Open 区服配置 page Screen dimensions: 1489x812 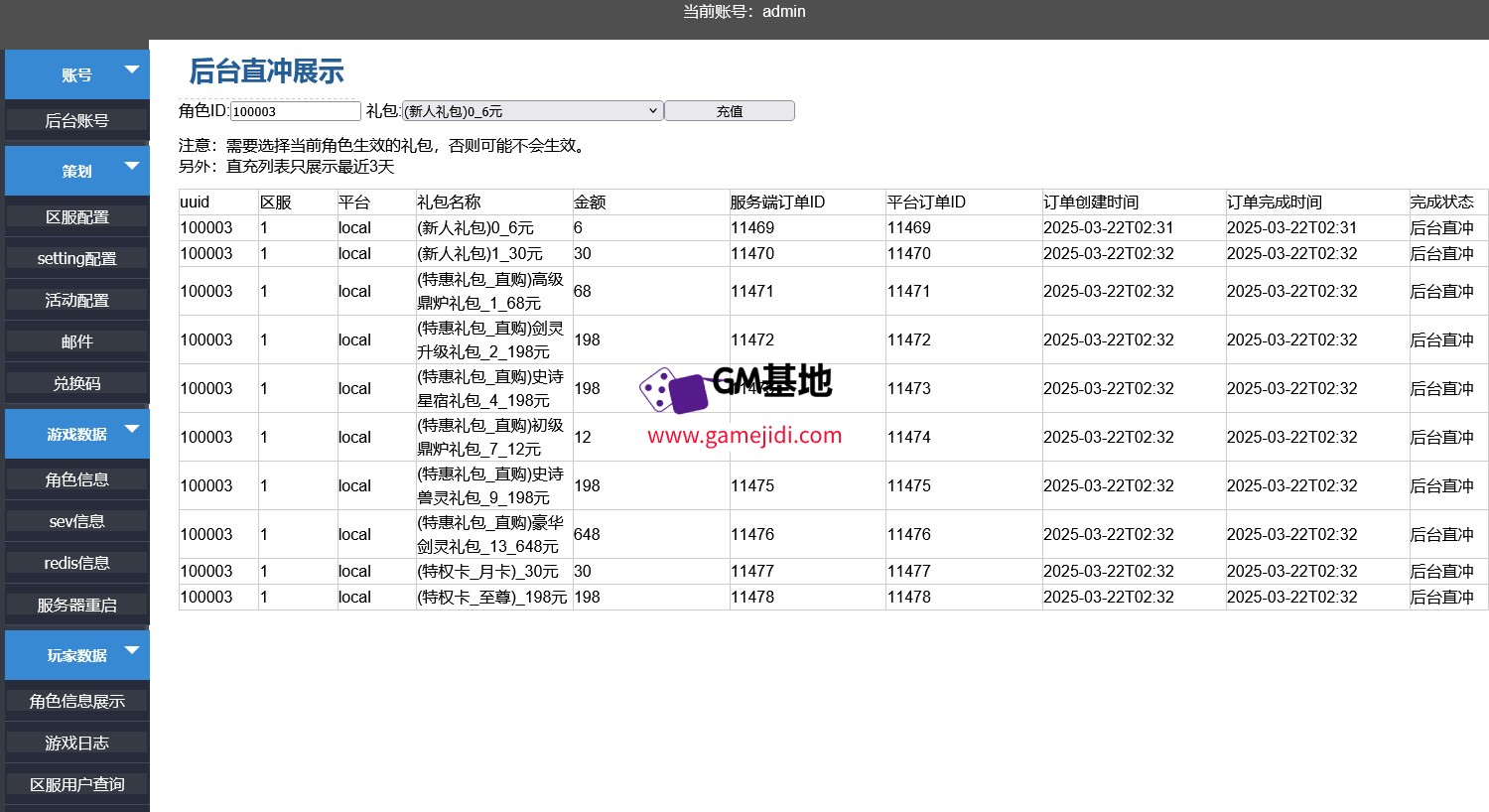tap(76, 217)
